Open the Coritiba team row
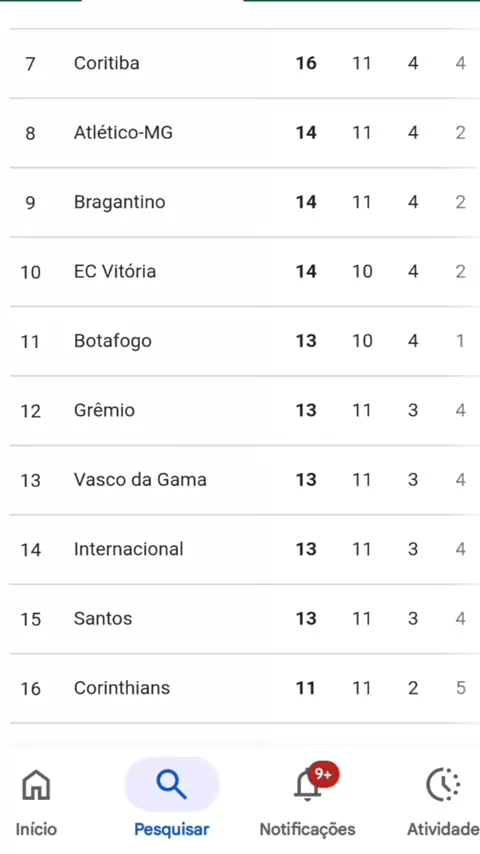The image size is (480, 854). pyautogui.click(x=240, y=63)
